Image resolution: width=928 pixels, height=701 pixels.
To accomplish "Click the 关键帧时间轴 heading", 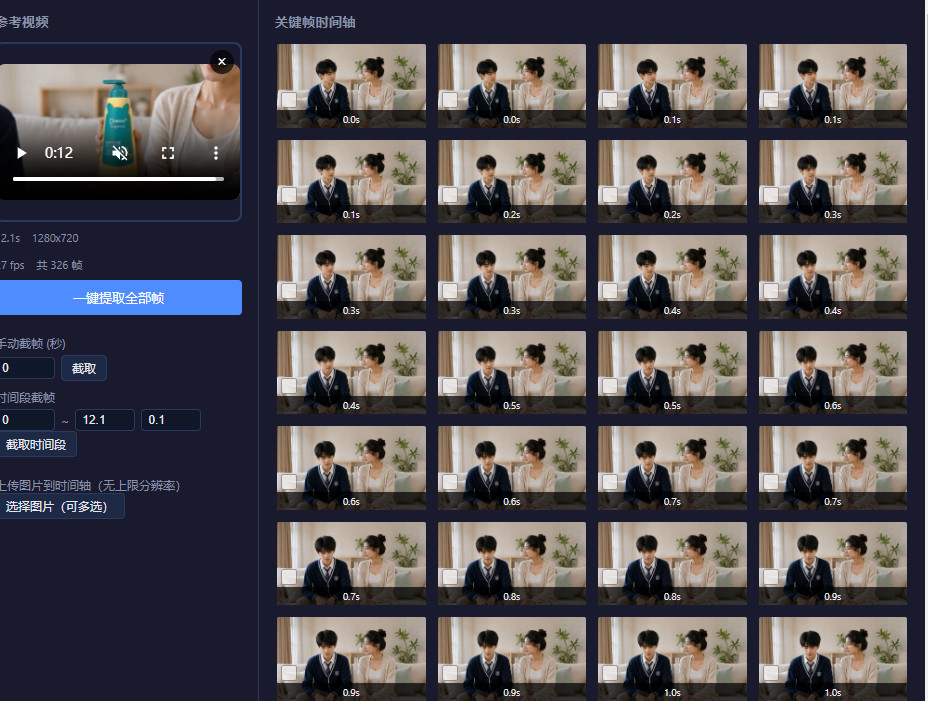I will [315, 22].
